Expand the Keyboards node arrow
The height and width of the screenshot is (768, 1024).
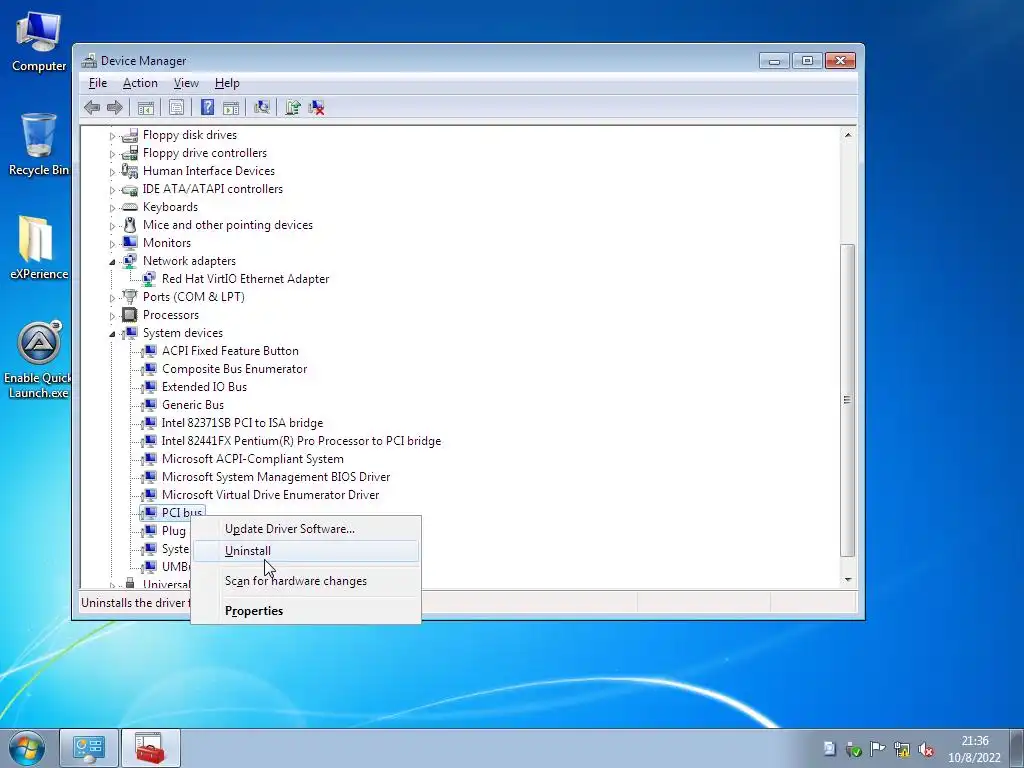tap(112, 208)
